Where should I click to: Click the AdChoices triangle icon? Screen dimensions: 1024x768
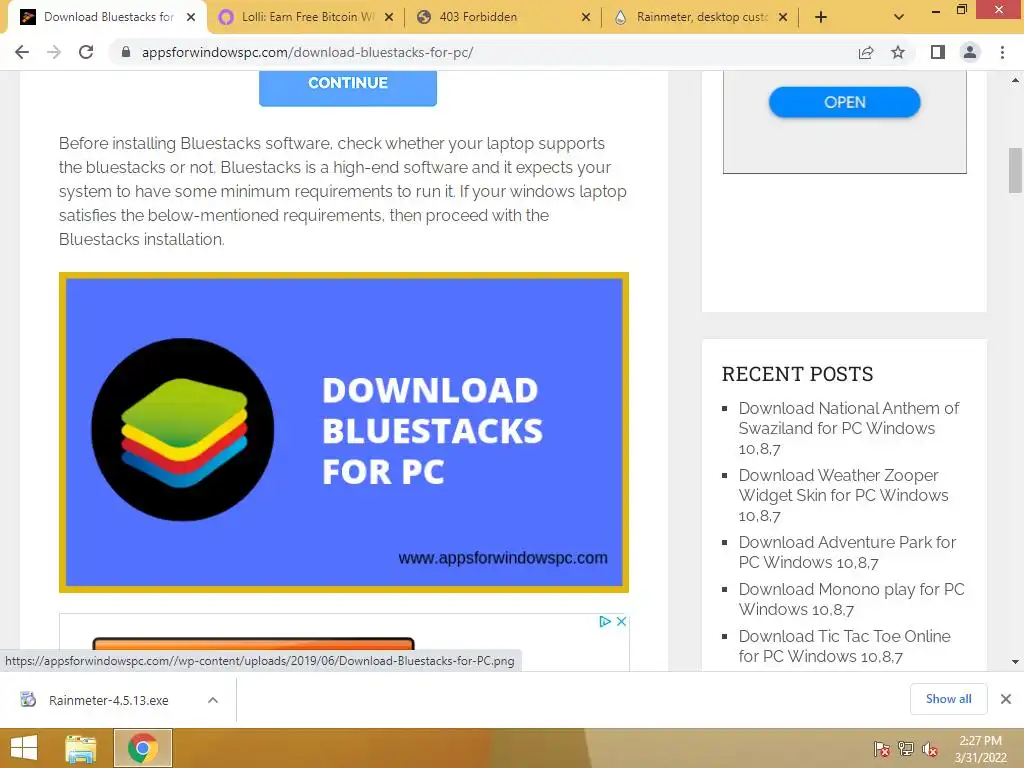(x=605, y=622)
